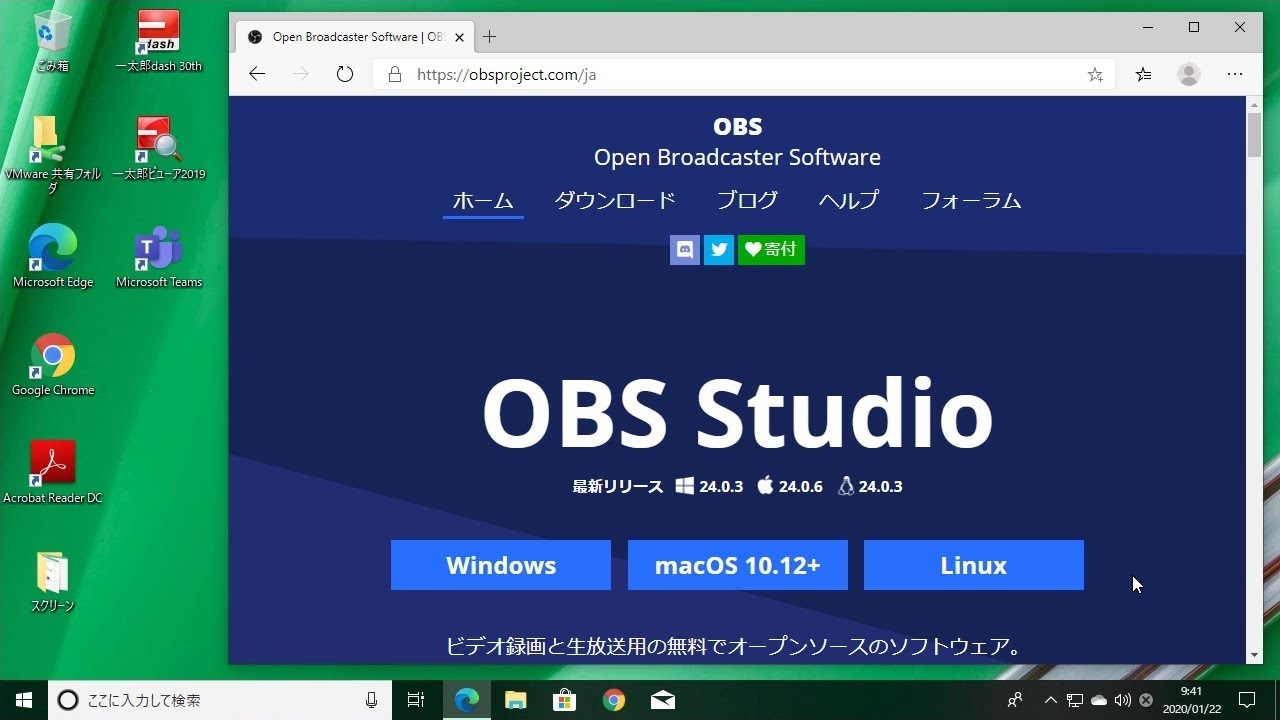The width and height of the screenshot is (1280, 720).
Task: Open Chrome from the taskbar
Action: point(613,700)
